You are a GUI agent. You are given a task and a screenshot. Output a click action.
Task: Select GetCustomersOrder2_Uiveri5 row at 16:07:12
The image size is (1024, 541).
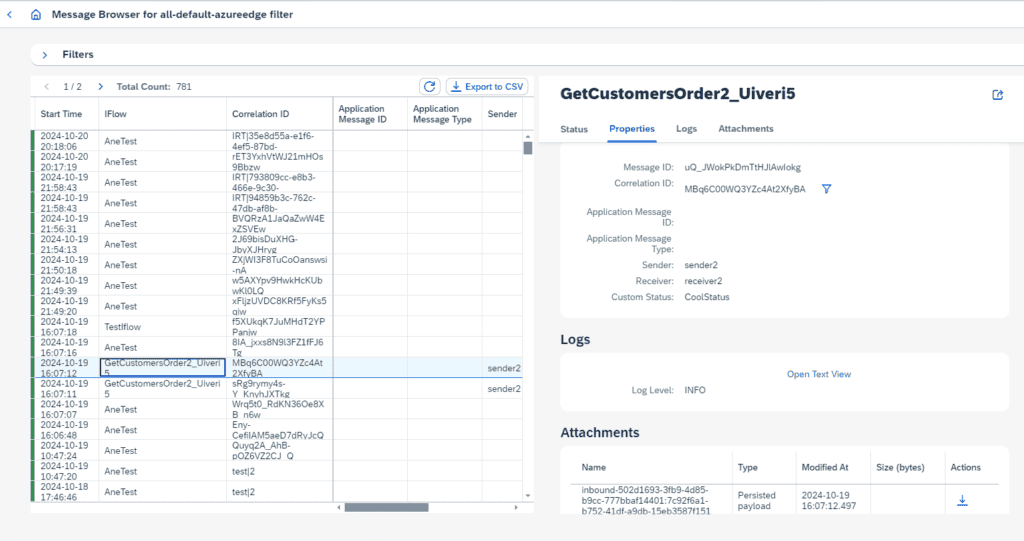pyautogui.click(x=277, y=368)
